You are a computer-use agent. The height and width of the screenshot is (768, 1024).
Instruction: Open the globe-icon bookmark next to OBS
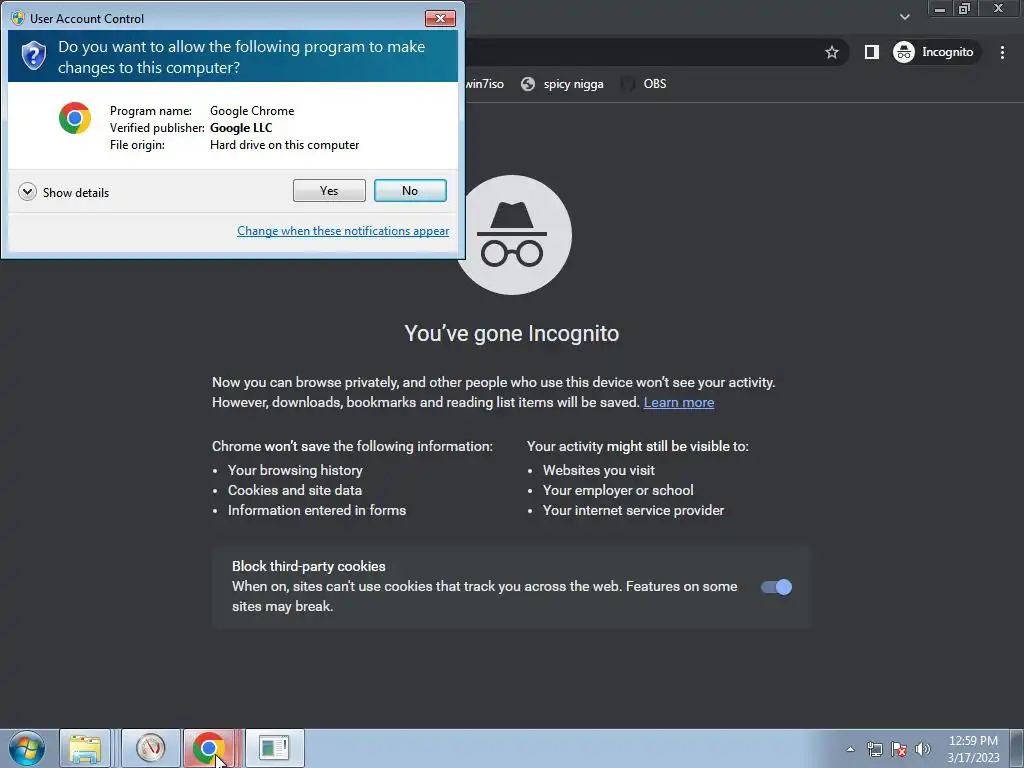coord(562,84)
